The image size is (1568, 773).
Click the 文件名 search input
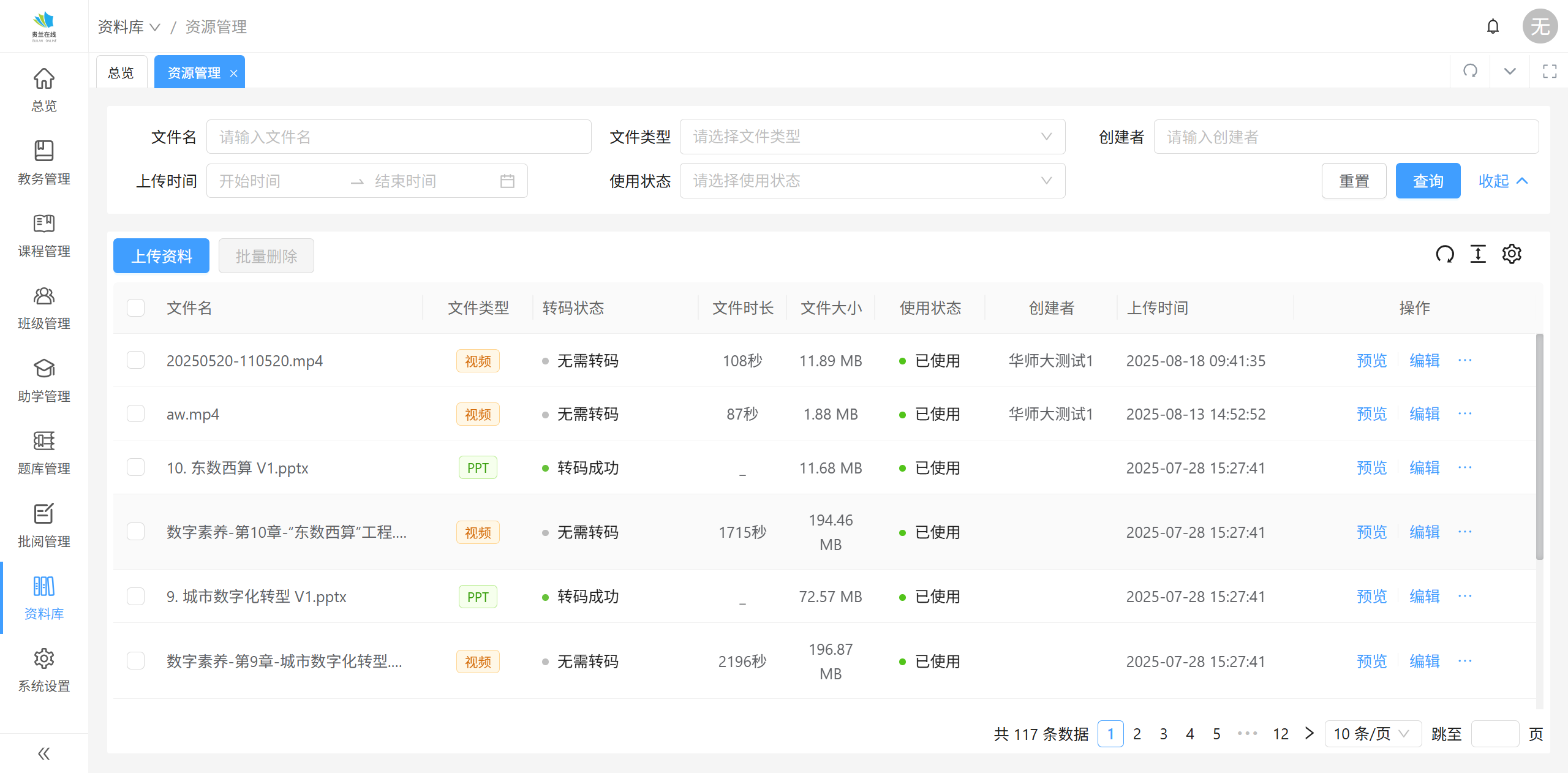click(398, 137)
